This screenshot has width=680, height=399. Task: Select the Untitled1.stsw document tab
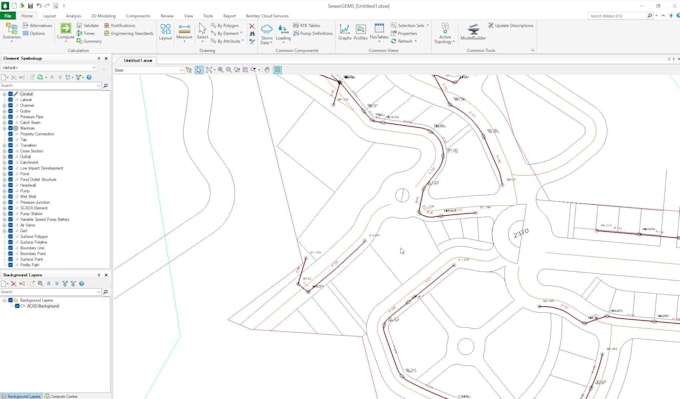point(138,60)
